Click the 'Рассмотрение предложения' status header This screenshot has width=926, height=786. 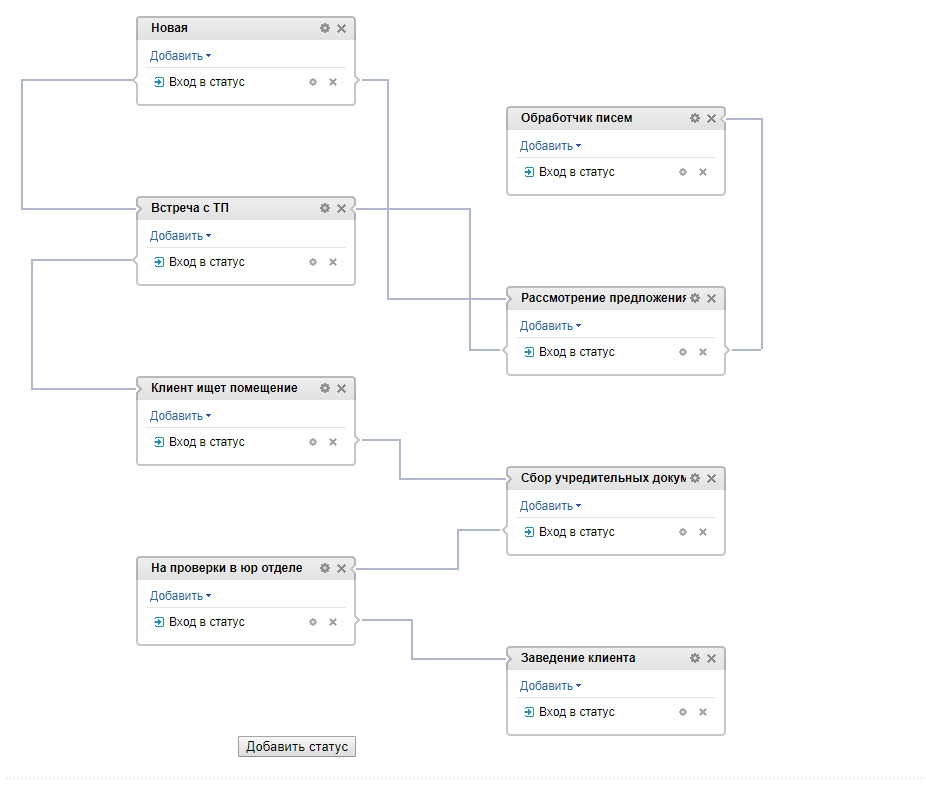[x=602, y=298]
